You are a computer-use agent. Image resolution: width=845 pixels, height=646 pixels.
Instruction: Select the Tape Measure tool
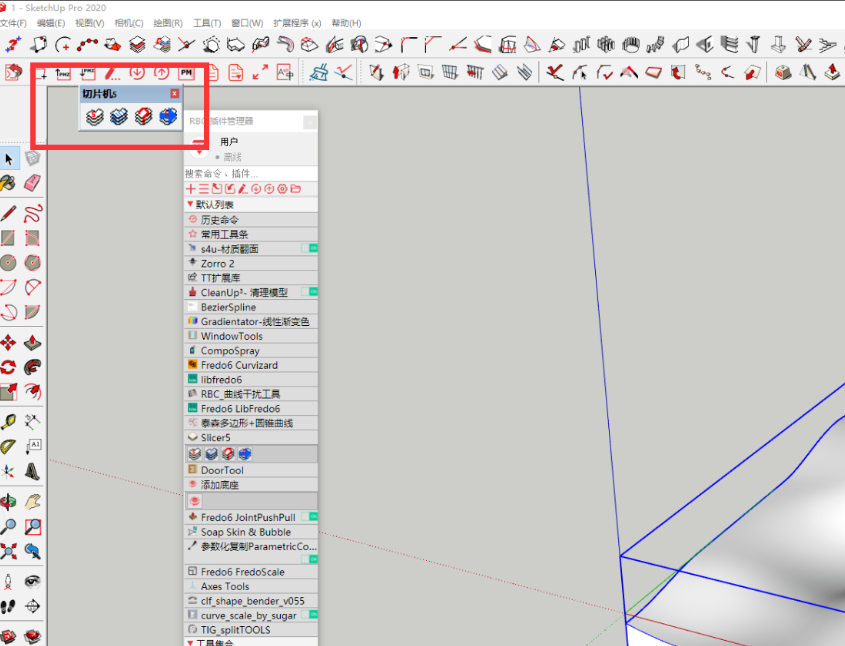pos(8,422)
